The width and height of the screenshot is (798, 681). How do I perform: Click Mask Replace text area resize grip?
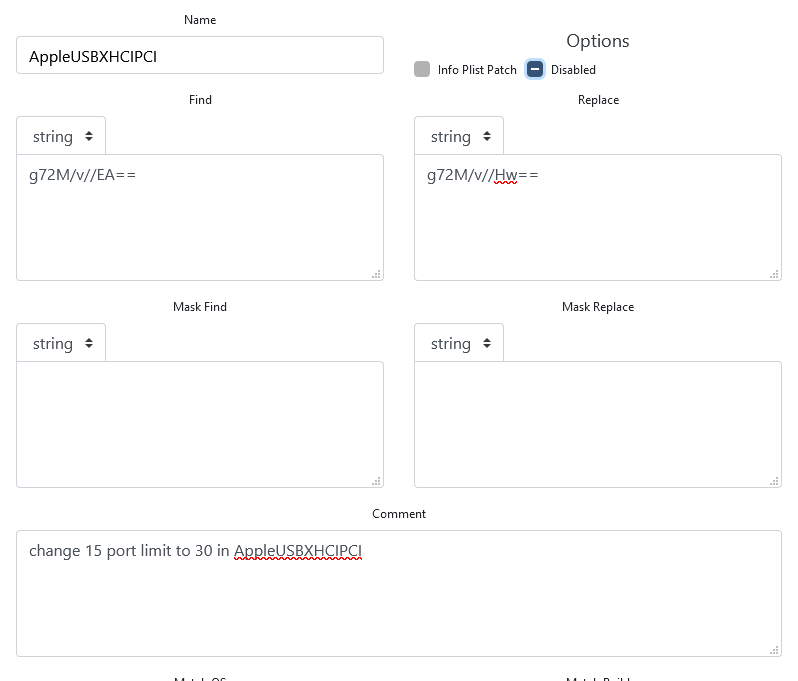pos(775,481)
